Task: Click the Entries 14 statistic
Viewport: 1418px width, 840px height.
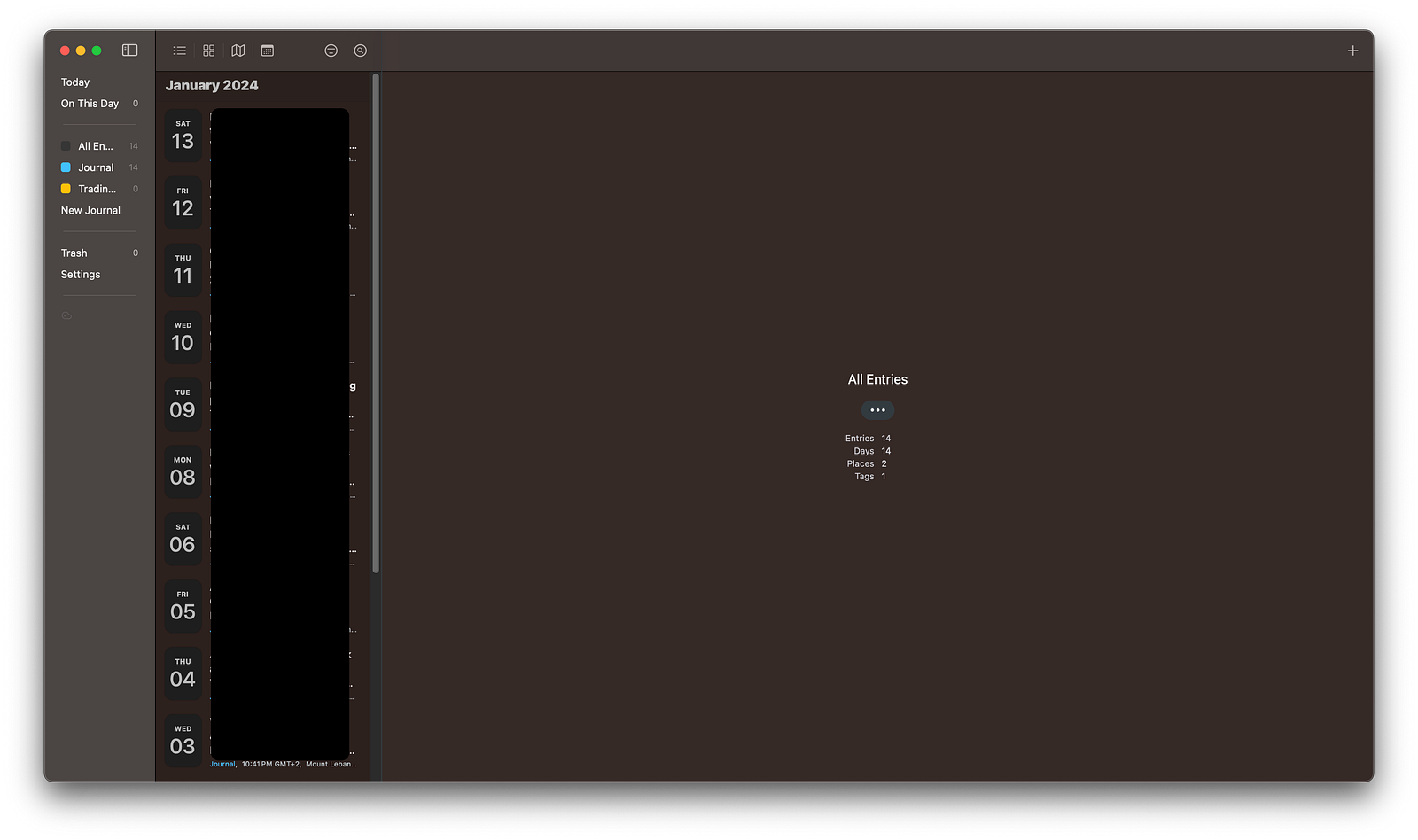Action: (868, 439)
